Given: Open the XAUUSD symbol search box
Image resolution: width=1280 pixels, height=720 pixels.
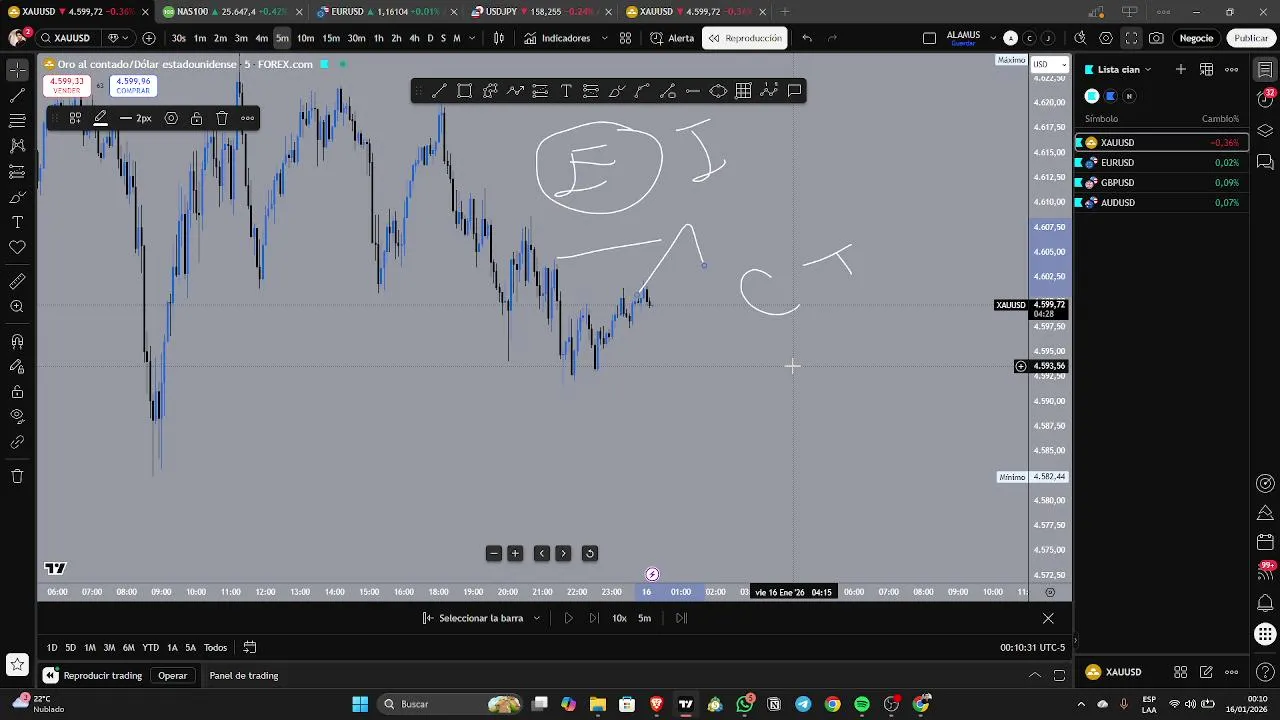Looking at the screenshot, I should click(x=68, y=38).
